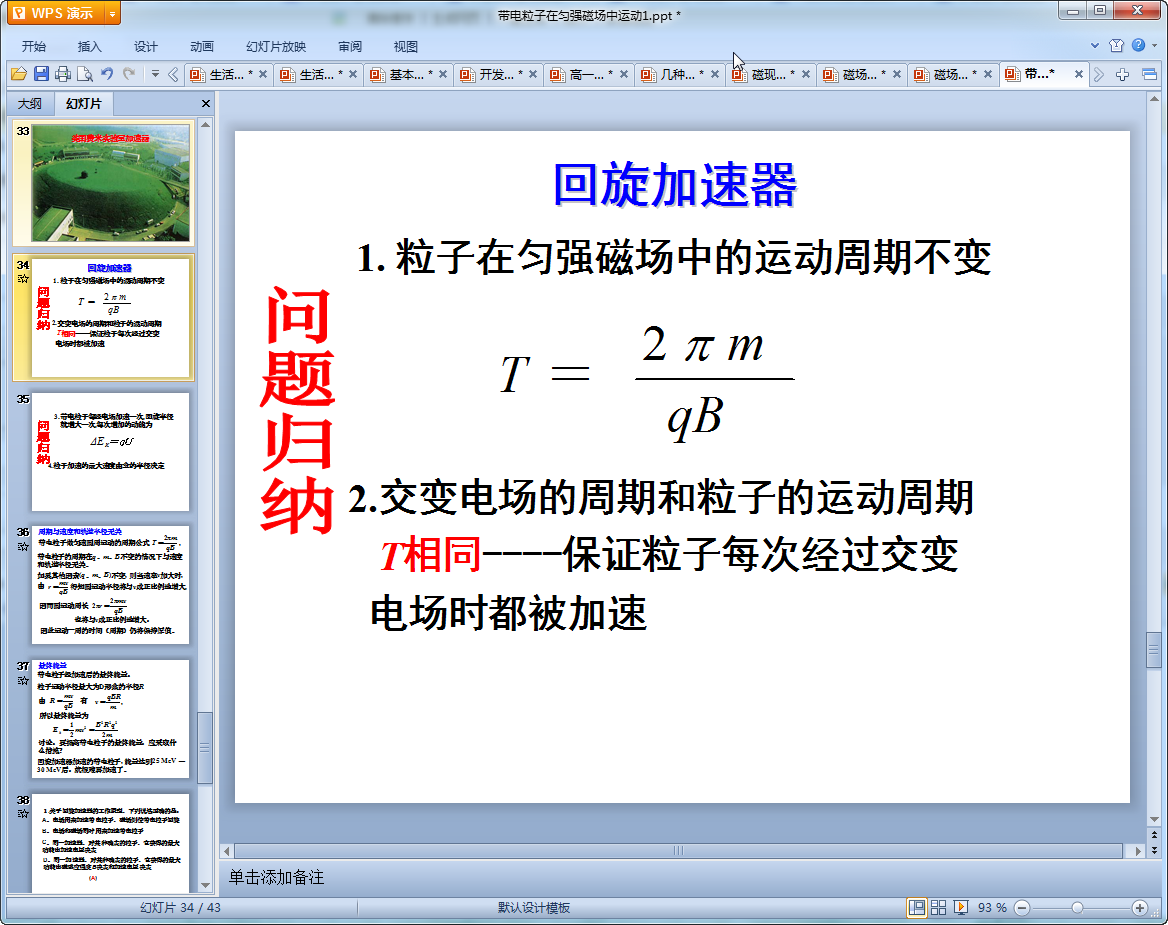Screen dimensions: 1168x925
Task: Open WPS help via the question mark icon
Action: click(1138, 45)
